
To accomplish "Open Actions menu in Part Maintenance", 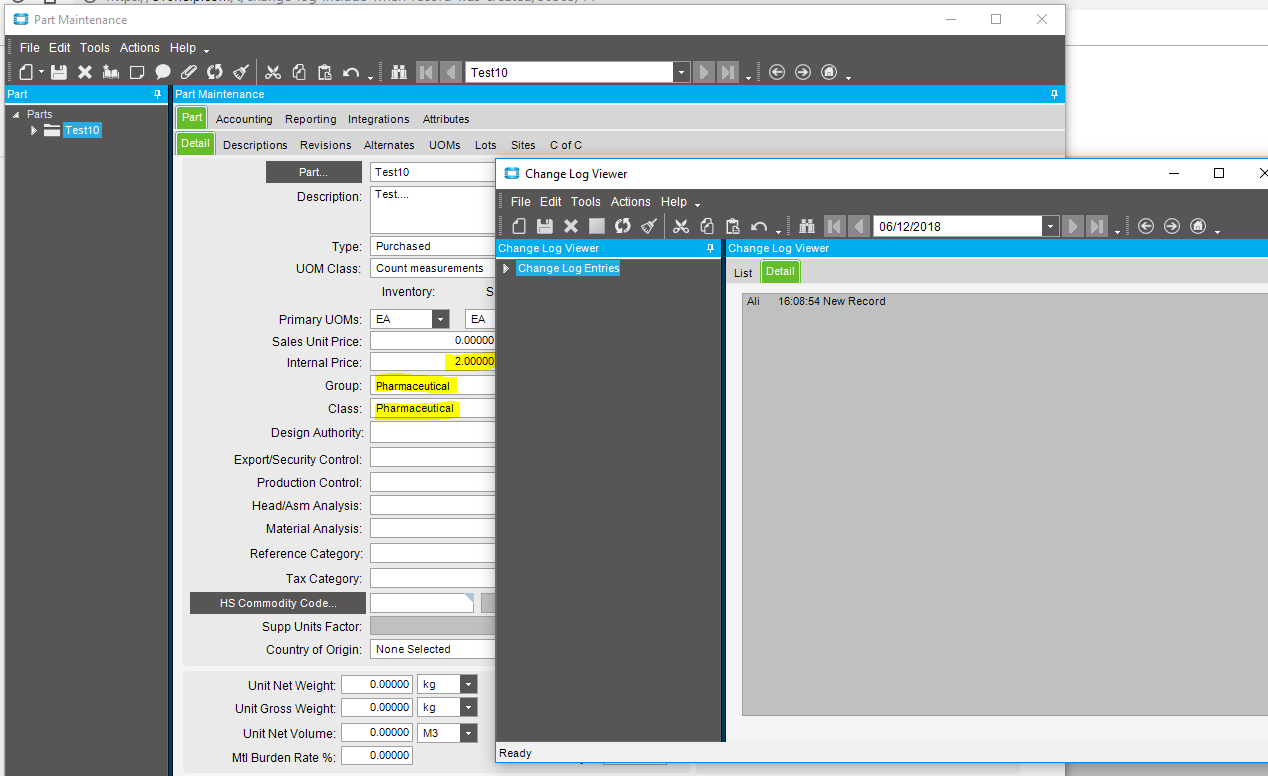I will tap(139, 47).
